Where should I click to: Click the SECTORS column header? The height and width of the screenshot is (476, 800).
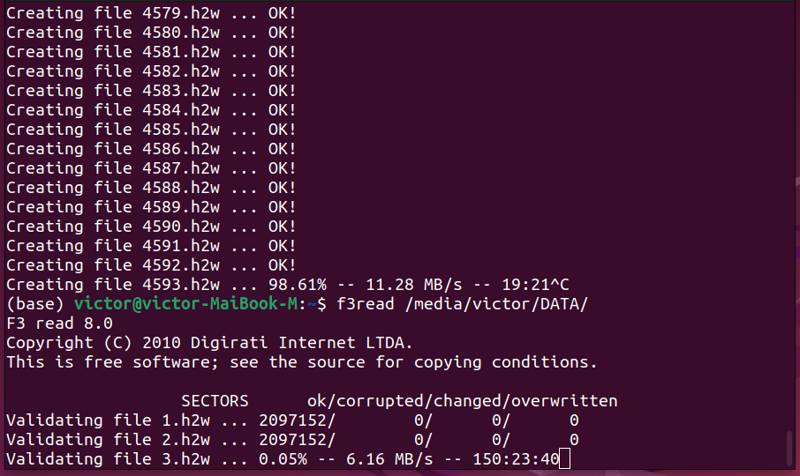click(215, 401)
